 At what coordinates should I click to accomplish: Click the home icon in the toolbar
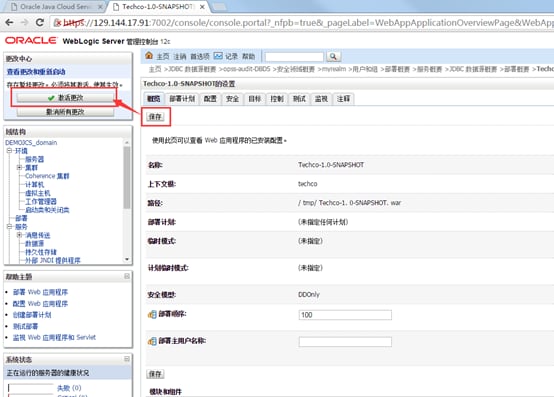[149, 56]
